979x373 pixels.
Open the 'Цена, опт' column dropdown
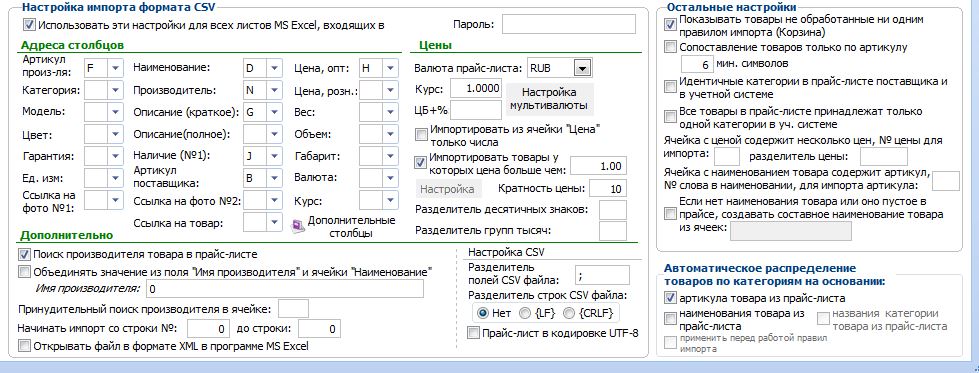point(391,68)
